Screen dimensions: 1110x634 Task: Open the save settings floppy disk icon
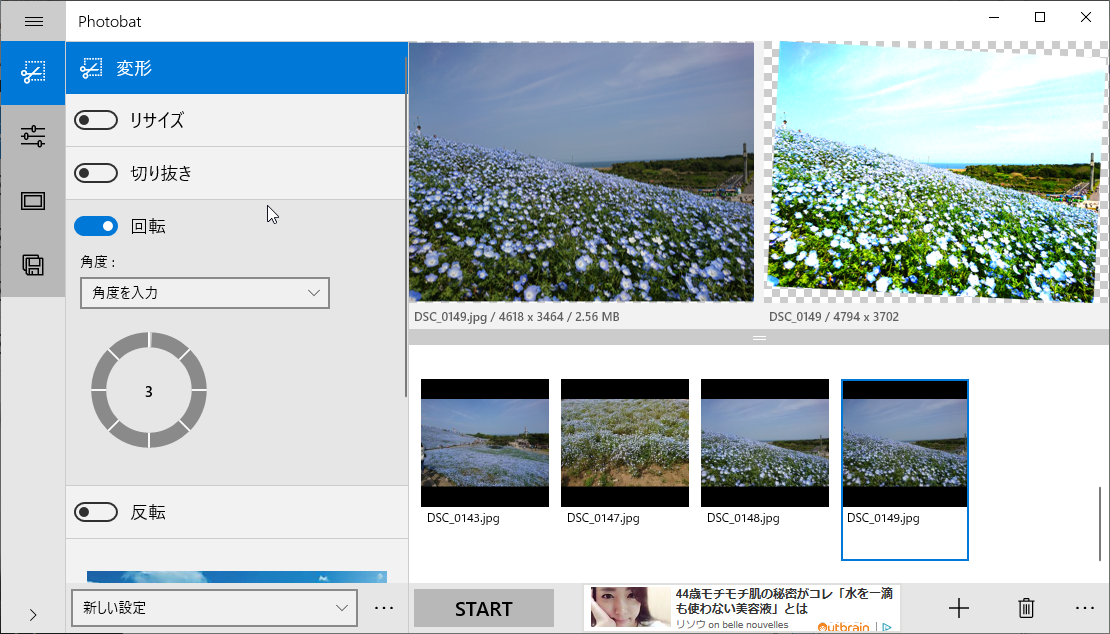[33, 265]
